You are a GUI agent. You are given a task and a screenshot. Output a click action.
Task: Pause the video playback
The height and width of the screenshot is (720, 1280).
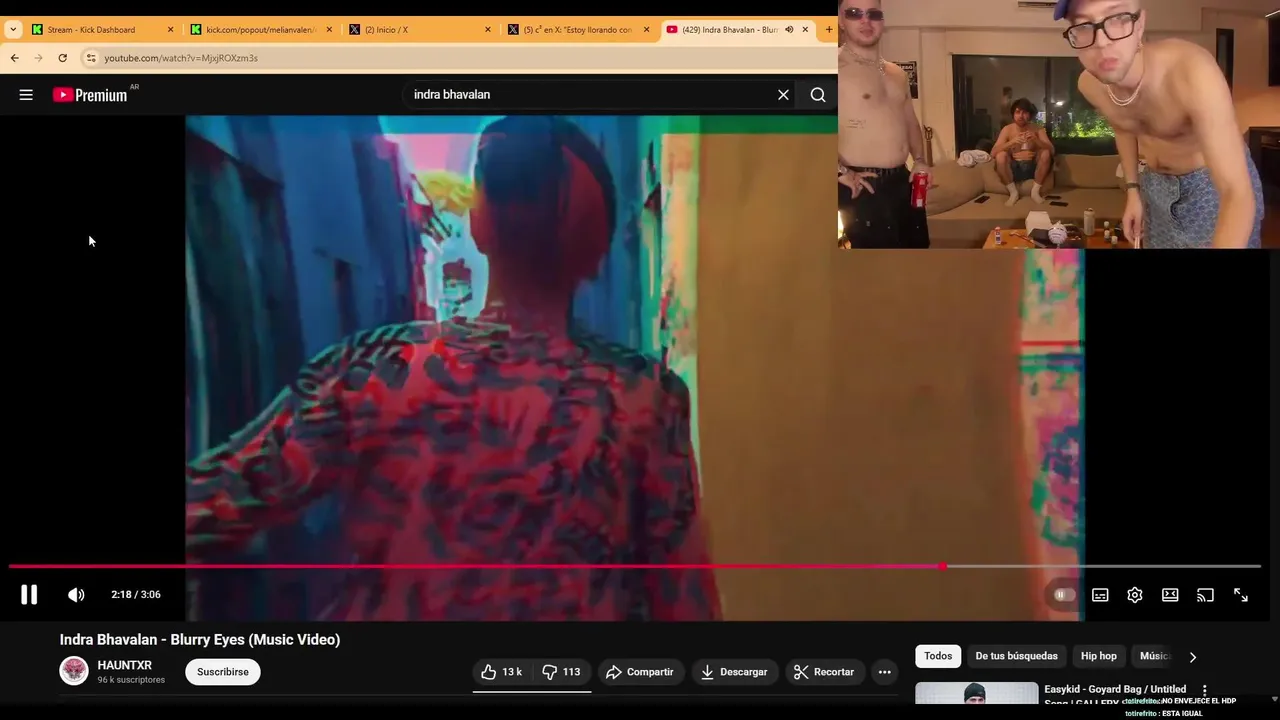click(x=29, y=595)
